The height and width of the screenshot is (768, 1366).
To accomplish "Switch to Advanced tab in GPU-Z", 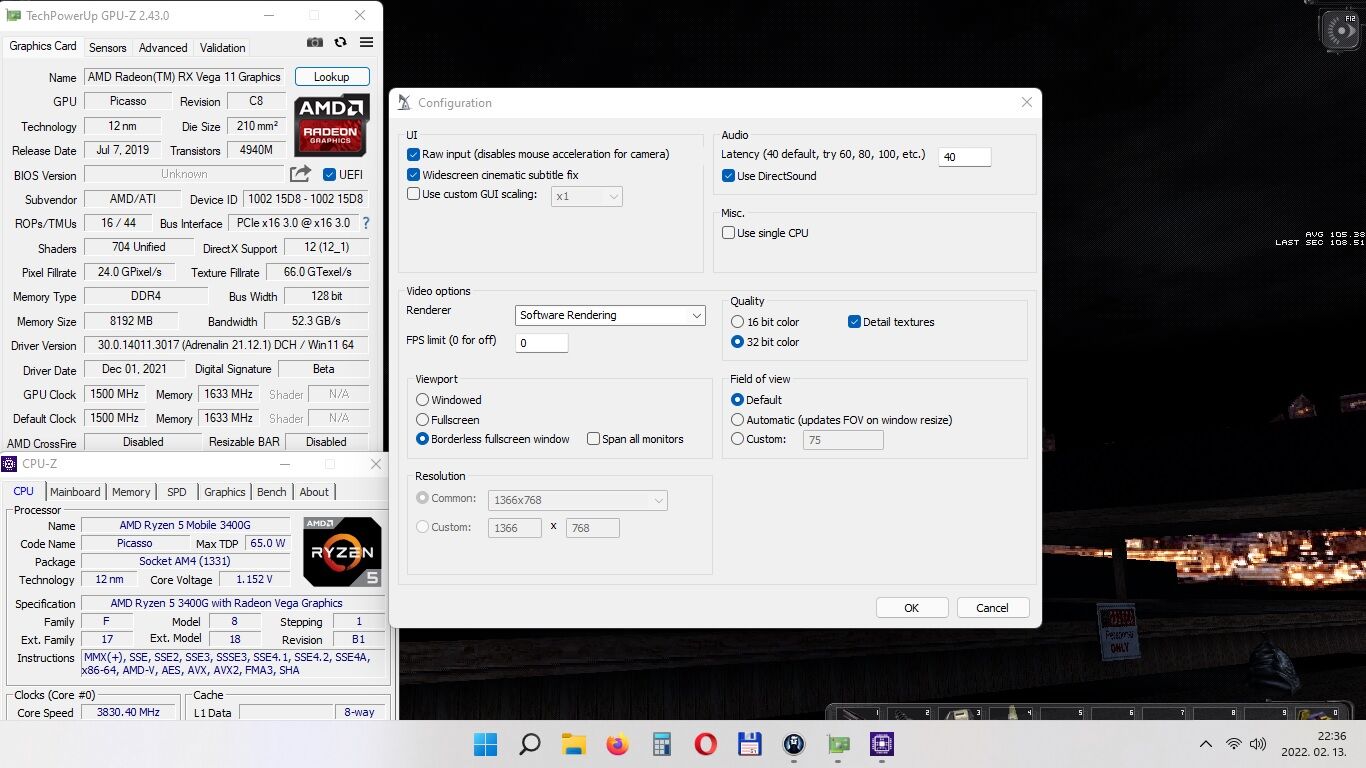I will tap(163, 47).
